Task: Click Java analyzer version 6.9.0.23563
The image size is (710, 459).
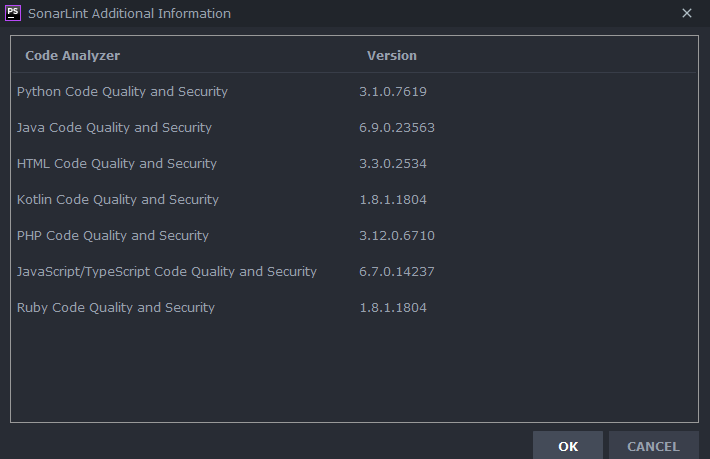Action: [x=397, y=128]
